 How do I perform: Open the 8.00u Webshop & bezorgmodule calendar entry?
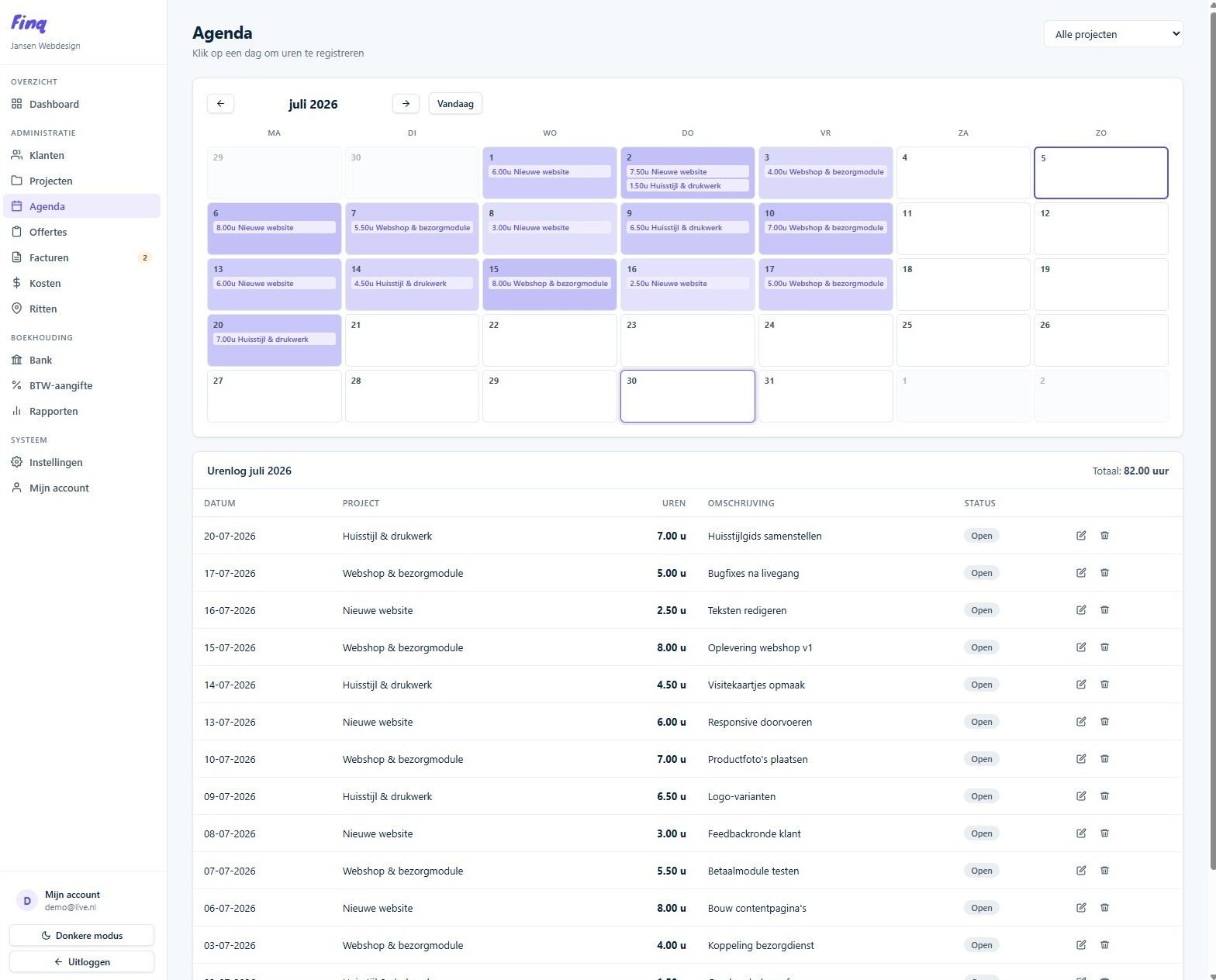550,284
